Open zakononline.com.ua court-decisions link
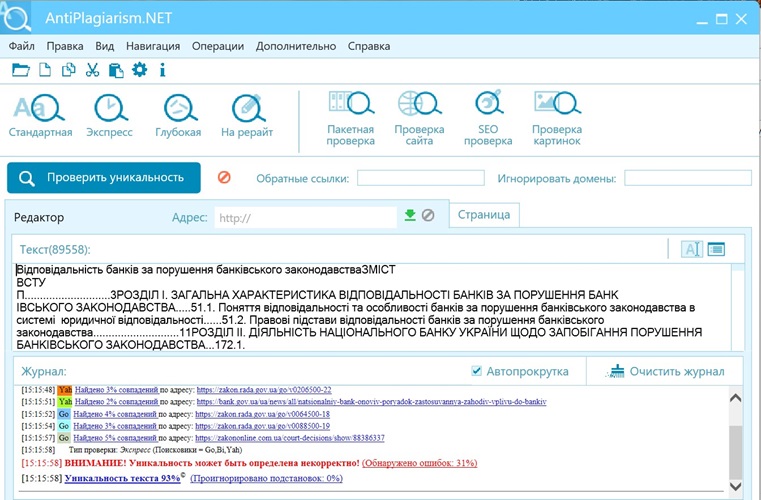 pos(290,438)
